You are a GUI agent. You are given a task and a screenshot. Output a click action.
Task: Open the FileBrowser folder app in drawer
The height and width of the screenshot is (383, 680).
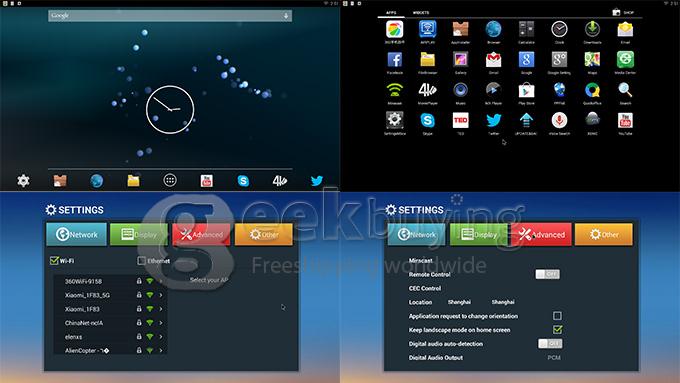[427, 60]
